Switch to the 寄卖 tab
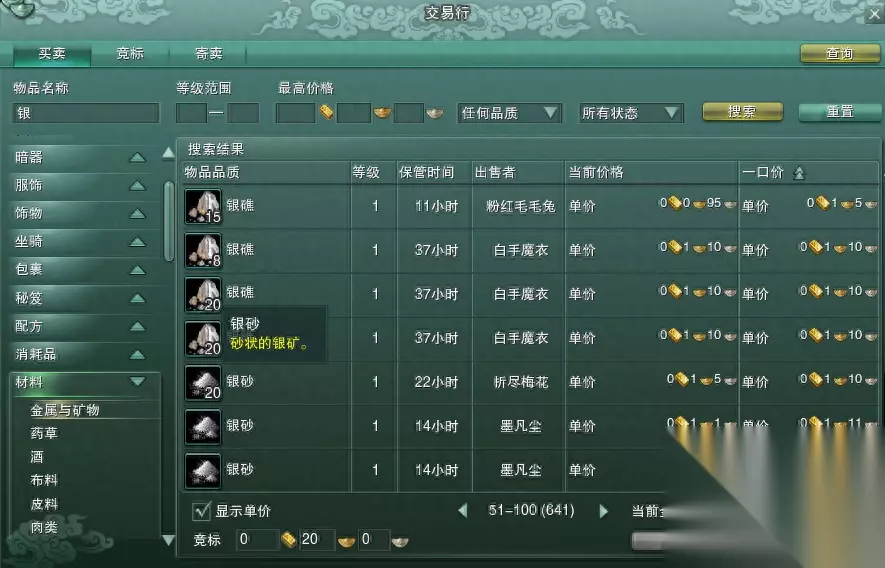885x568 pixels. 209,54
